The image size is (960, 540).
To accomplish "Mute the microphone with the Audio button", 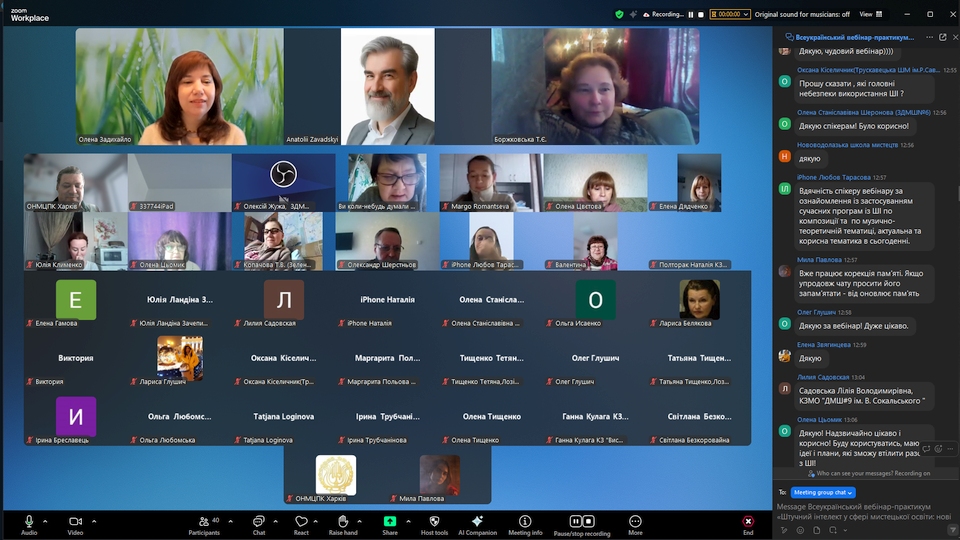I will click(x=29, y=525).
